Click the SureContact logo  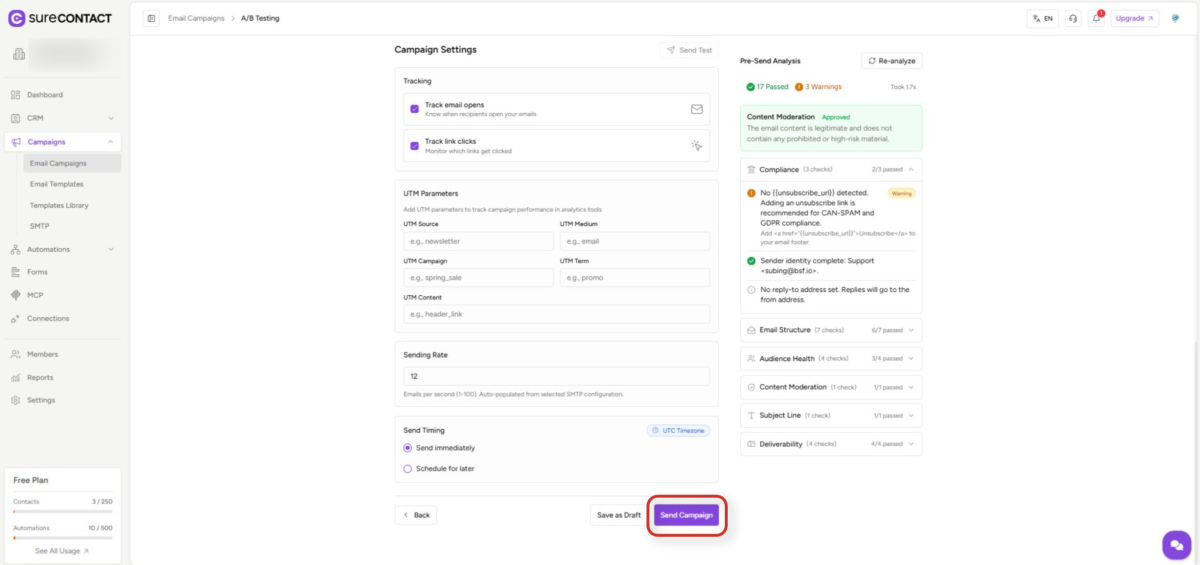tap(60, 18)
